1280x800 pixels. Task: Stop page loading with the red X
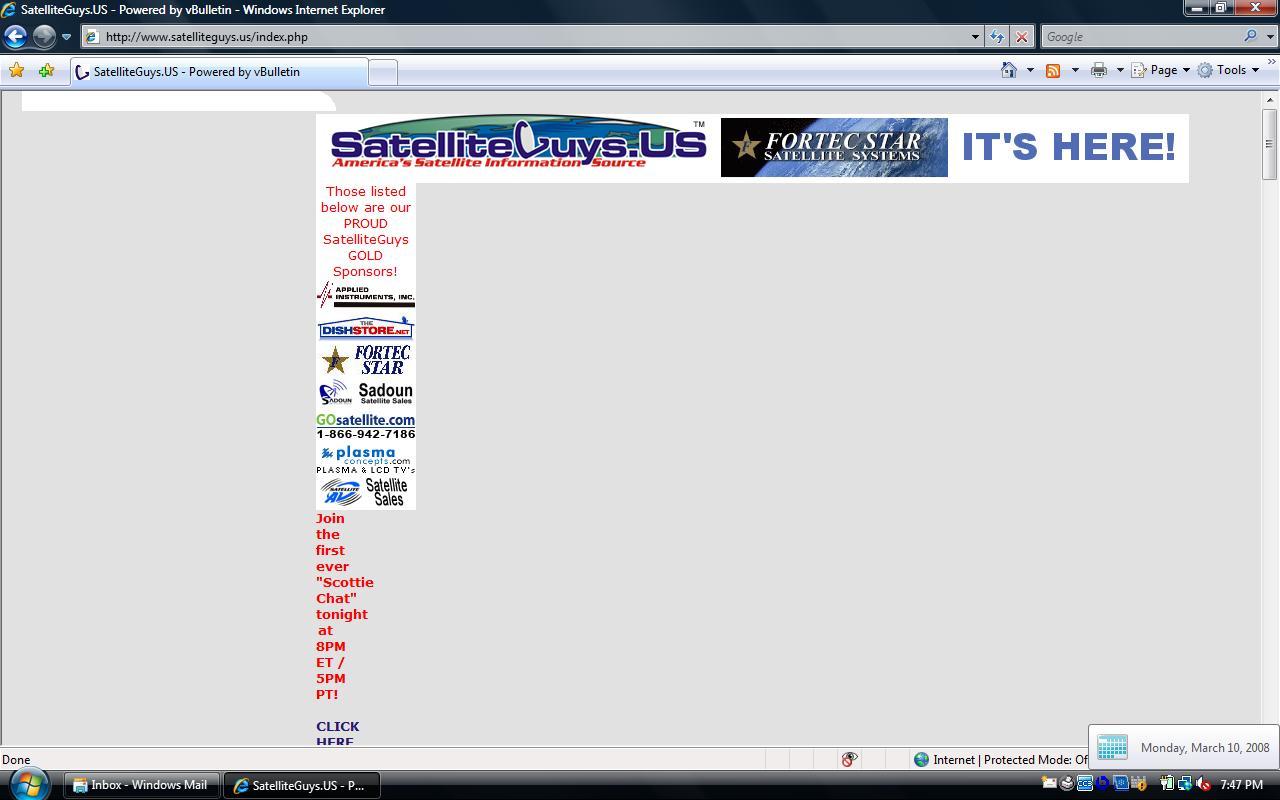point(1021,37)
